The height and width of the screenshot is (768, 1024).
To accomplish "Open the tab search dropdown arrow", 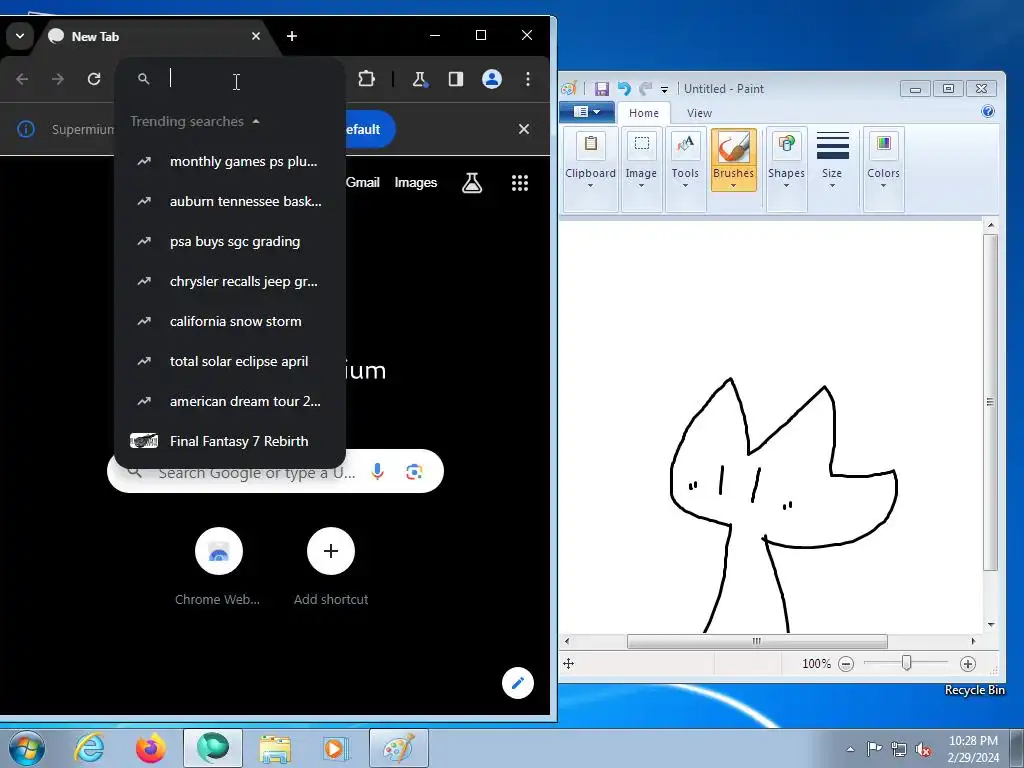I will click(x=20, y=36).
